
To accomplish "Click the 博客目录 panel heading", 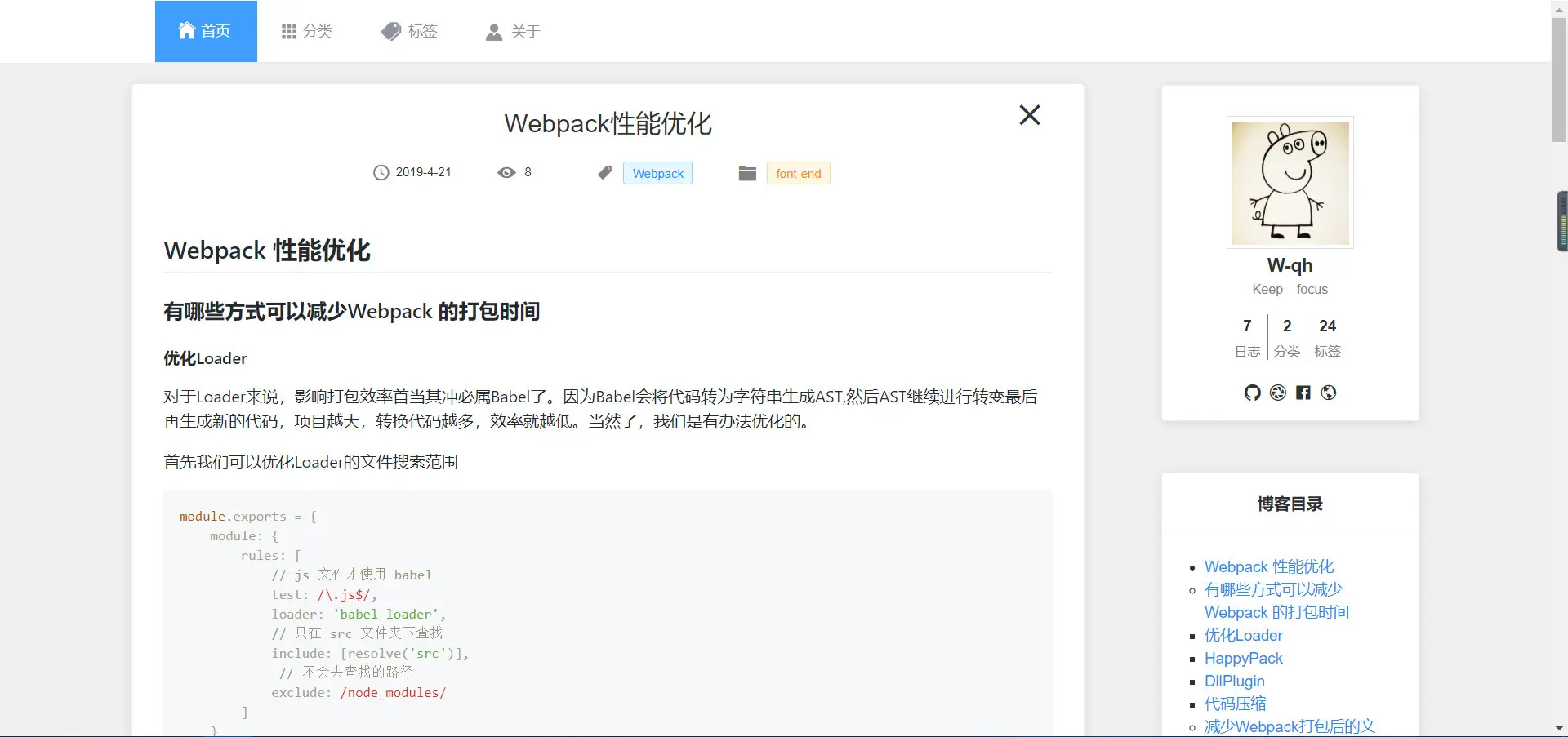I will coord(1290,504).
